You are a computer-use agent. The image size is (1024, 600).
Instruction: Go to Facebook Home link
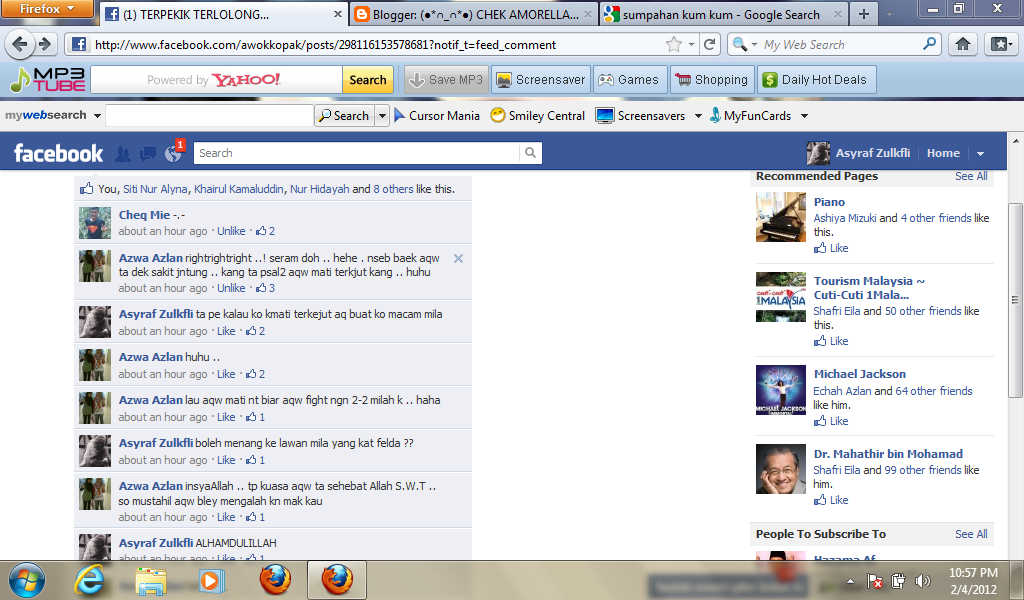(x=943, y=153)
